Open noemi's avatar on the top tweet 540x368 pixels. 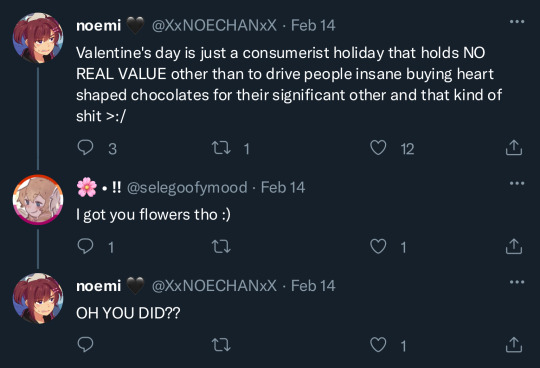(x=38, y=38)
